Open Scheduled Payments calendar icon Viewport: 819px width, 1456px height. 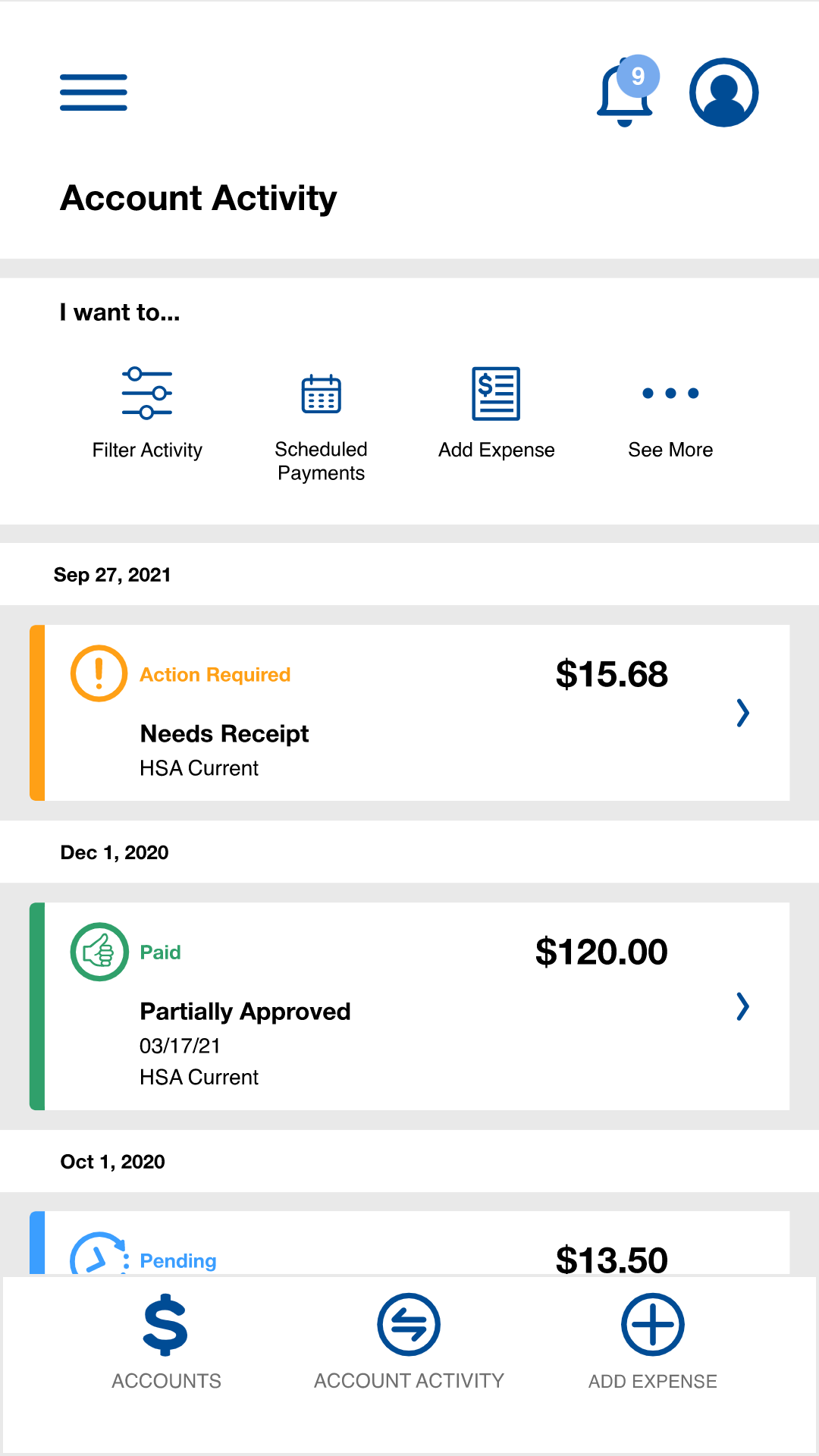[x=322, y=394]
